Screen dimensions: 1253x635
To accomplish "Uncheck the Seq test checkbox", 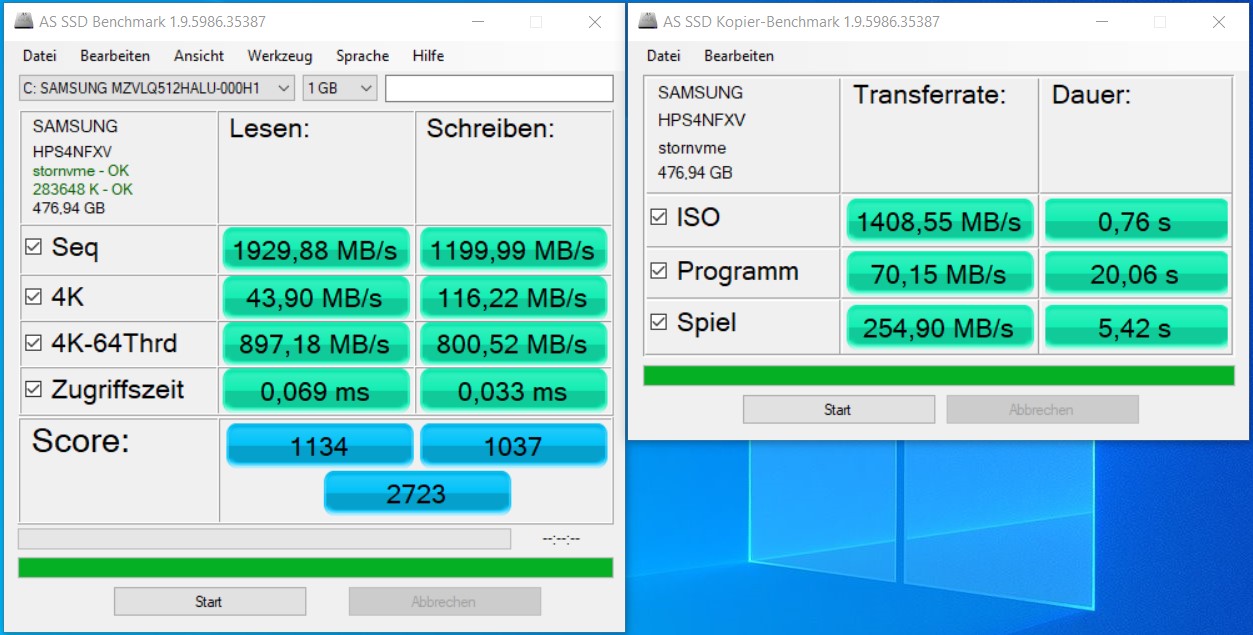I will pyautogui.click(x=34, y=248).
